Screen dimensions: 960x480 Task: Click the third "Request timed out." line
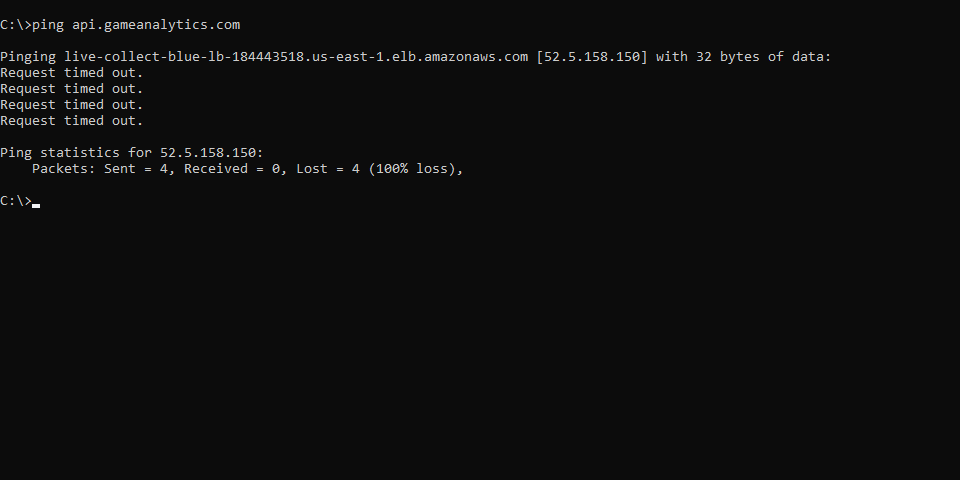(x=72, y=104)
